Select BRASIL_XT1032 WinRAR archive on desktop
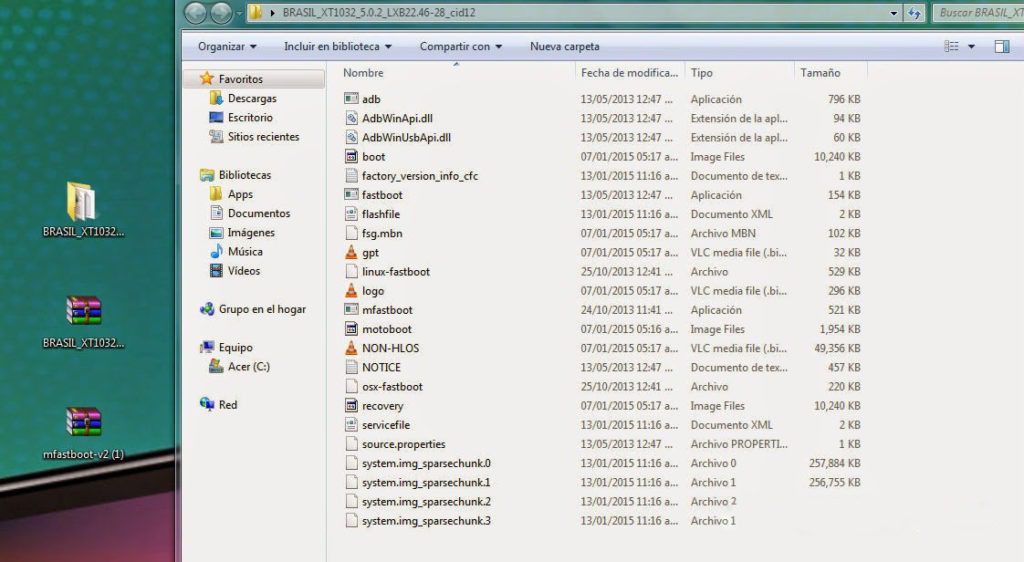 [83, 322]
